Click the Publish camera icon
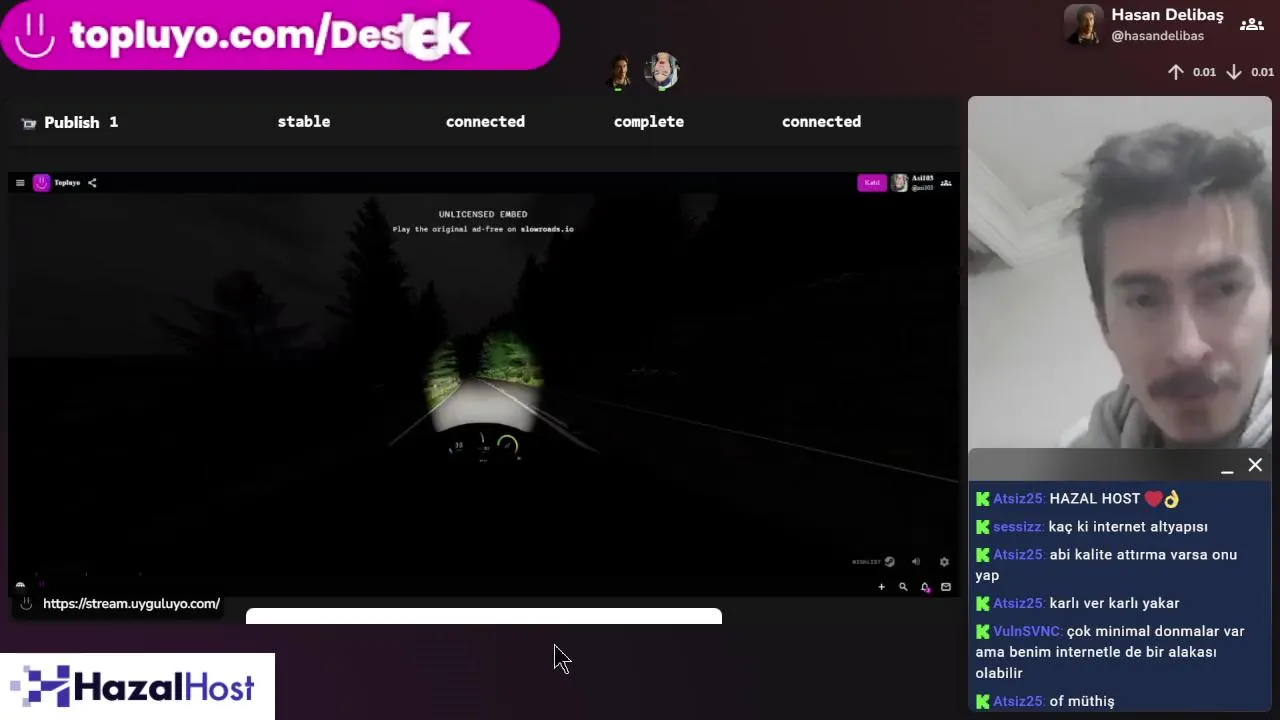 (27, 123)
